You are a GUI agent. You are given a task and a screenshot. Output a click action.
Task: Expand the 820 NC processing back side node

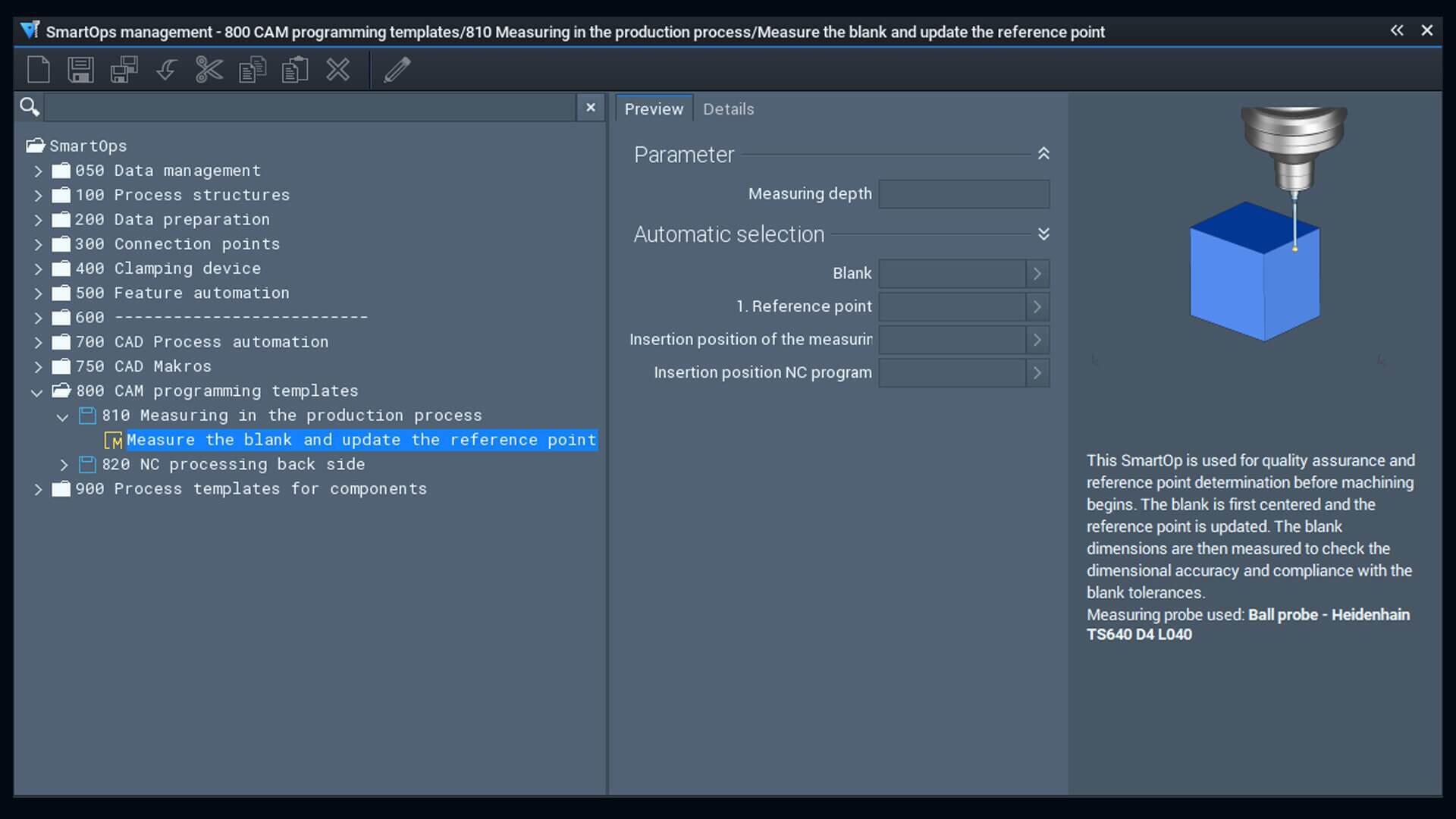pos(64,465)
